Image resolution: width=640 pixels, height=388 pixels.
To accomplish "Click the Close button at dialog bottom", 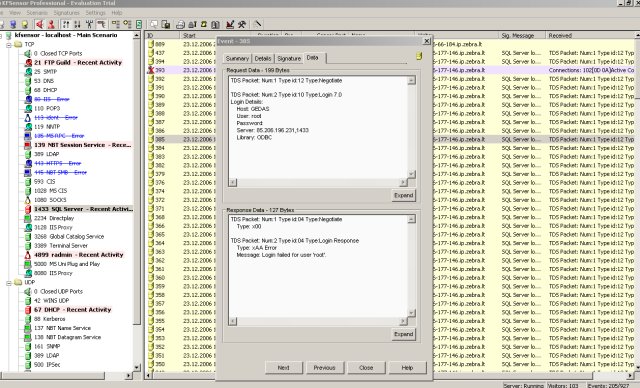I will 366,368.
